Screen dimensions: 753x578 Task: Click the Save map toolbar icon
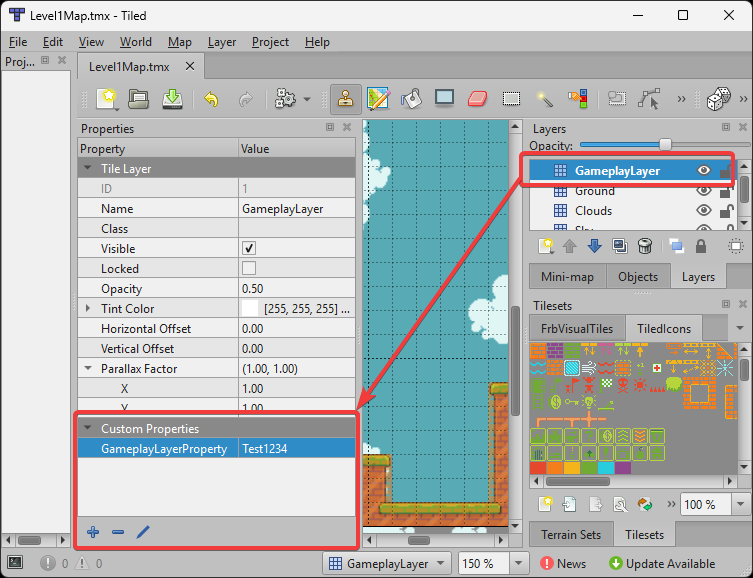(x=172, y=99)
